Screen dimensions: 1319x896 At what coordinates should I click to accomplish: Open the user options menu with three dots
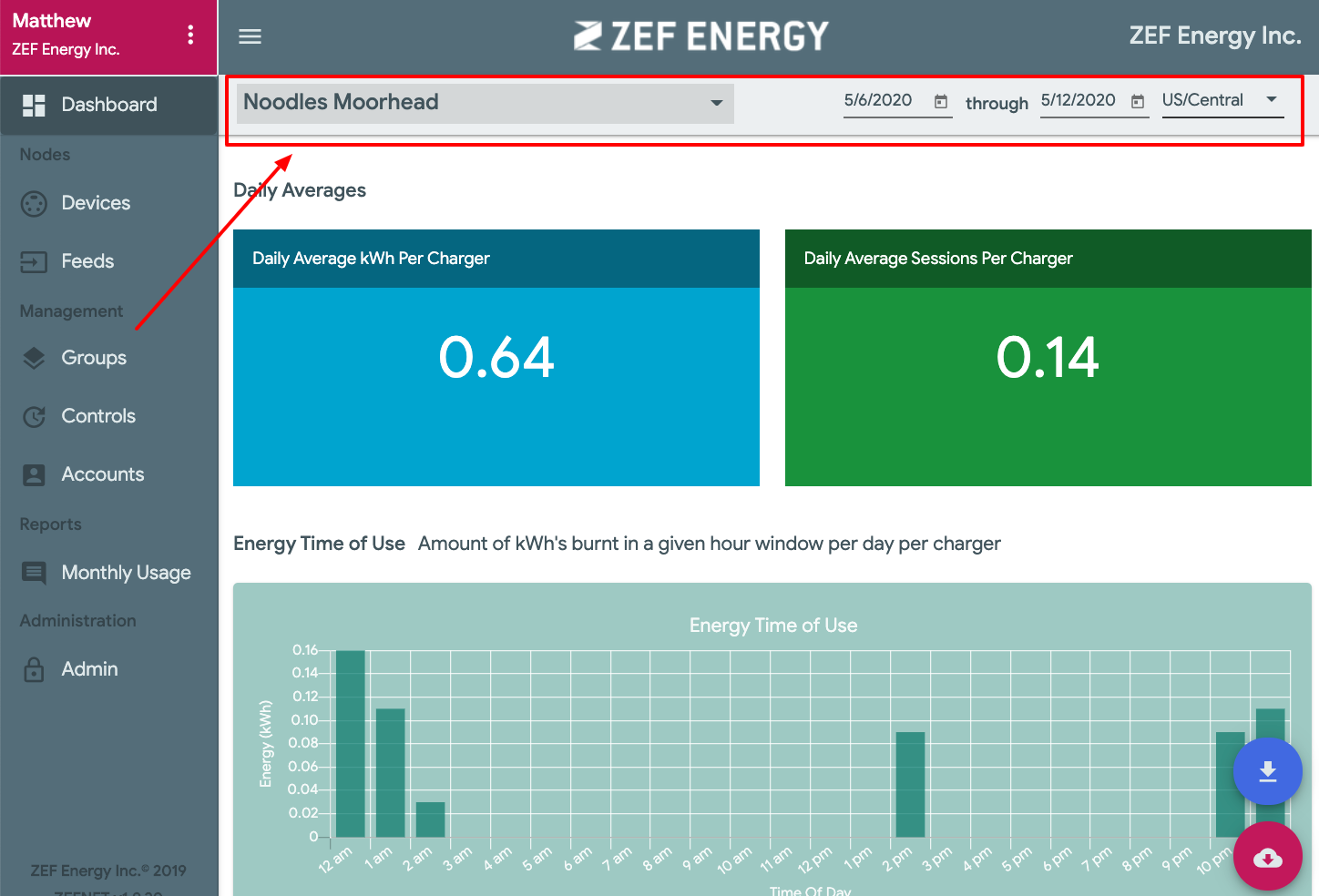pos(190,35)
